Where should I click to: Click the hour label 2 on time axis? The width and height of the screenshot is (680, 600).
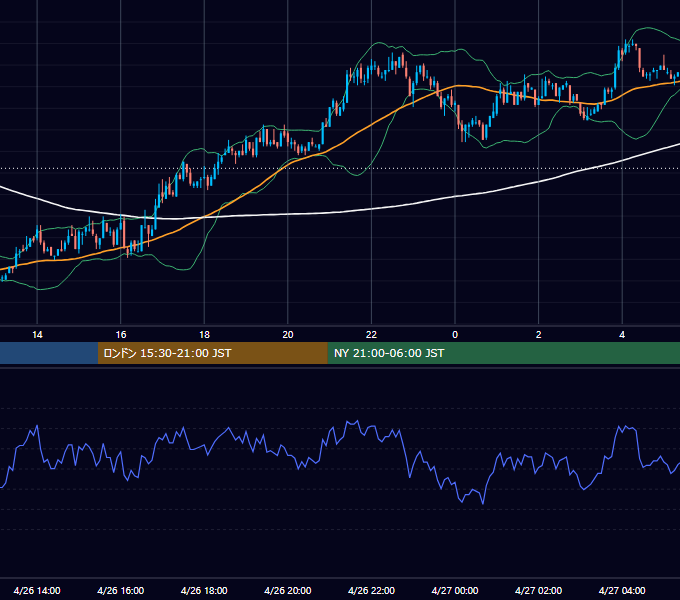(539, 335)
